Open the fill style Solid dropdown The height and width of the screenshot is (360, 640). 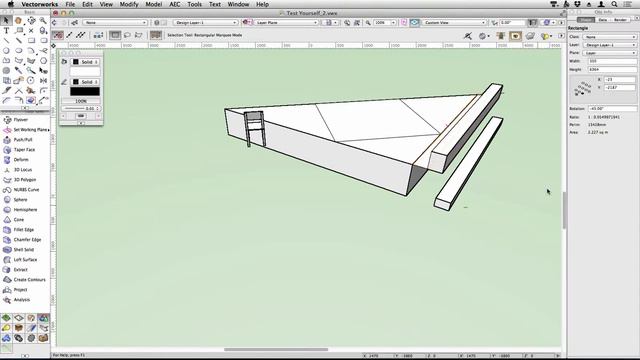85,62
